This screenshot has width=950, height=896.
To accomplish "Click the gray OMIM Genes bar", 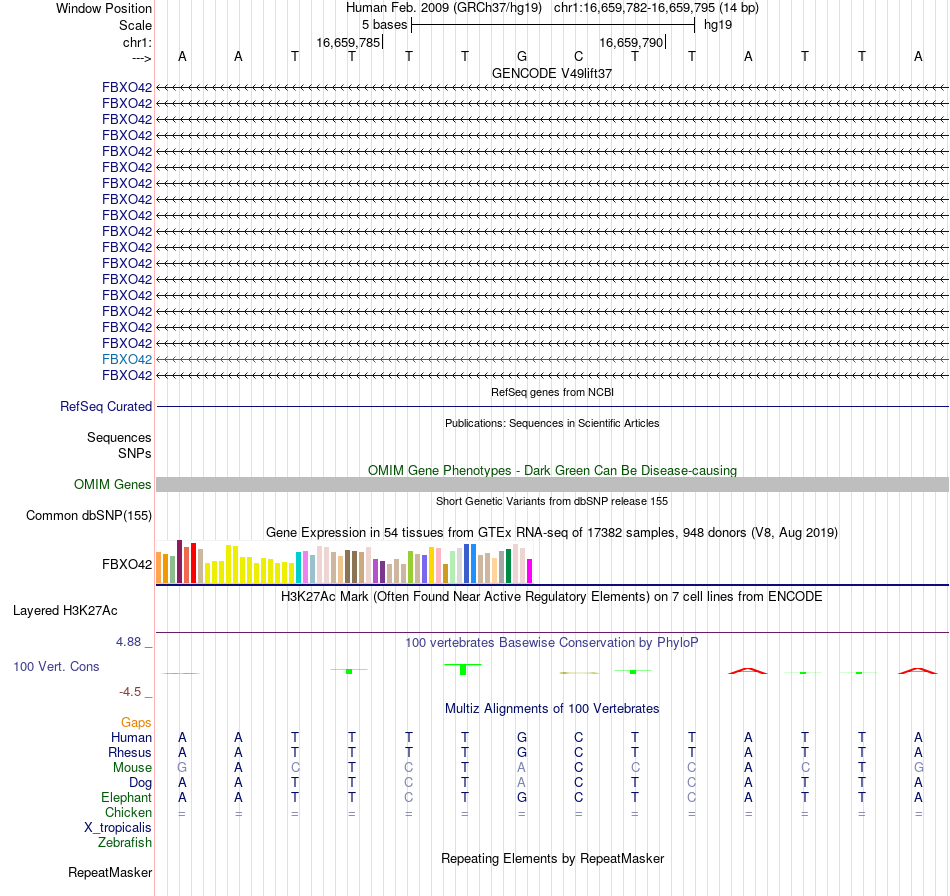I will click(x=552, y=485).
